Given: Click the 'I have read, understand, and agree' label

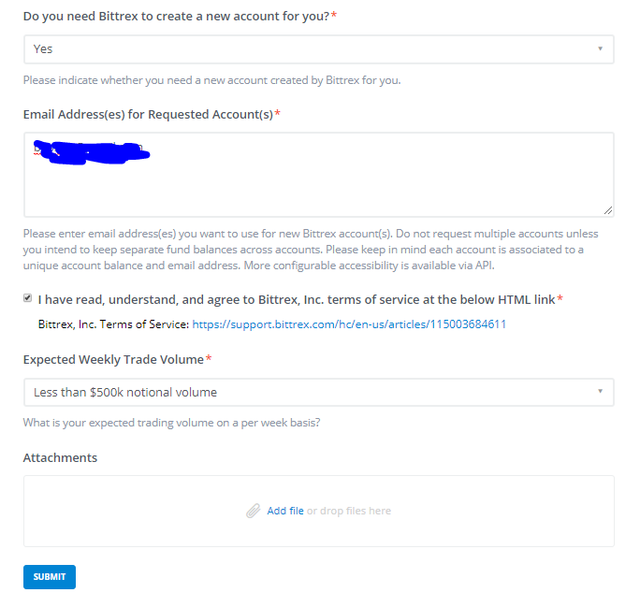Looking at the screenshot, I should (x=296, y=300).
